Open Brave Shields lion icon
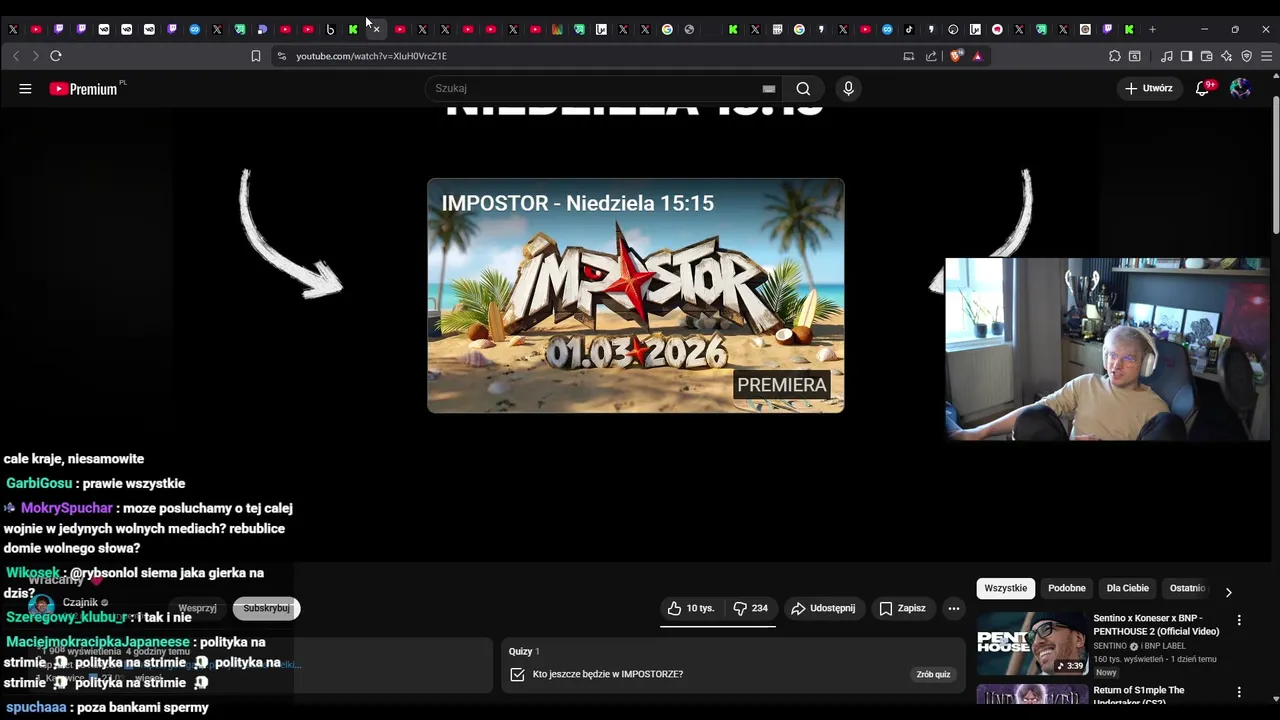 [x=956, y=56]
